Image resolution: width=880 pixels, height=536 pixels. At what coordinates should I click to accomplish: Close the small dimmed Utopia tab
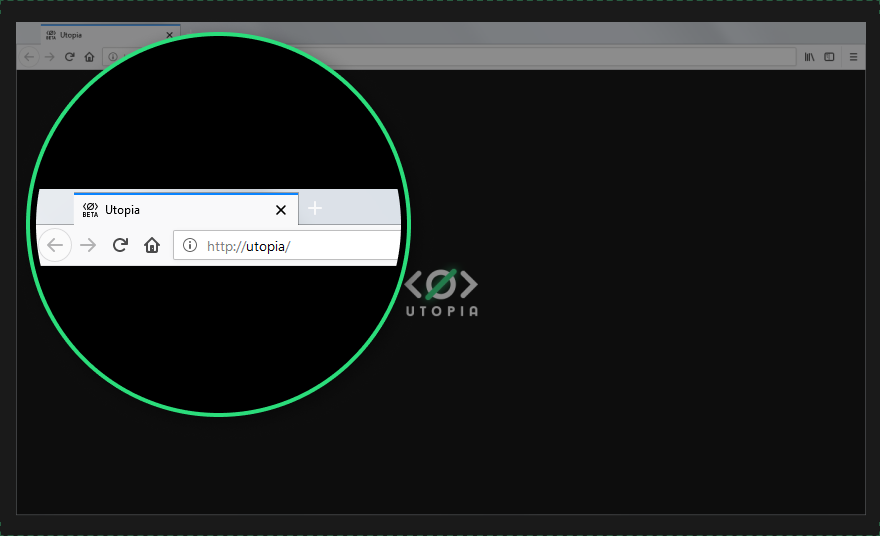click(169, 35)
